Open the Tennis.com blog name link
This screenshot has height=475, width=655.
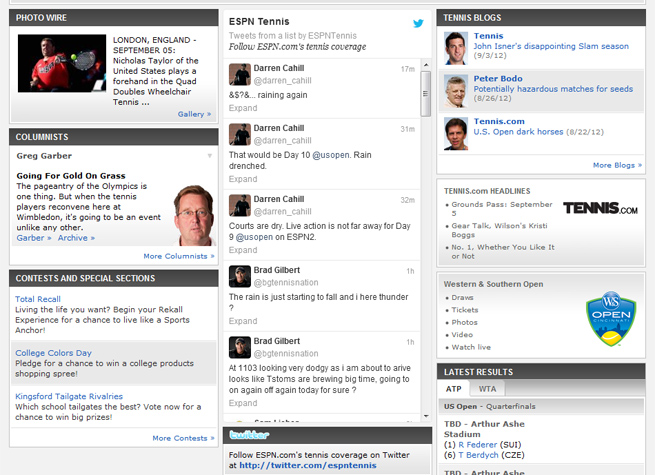point(499,122)
